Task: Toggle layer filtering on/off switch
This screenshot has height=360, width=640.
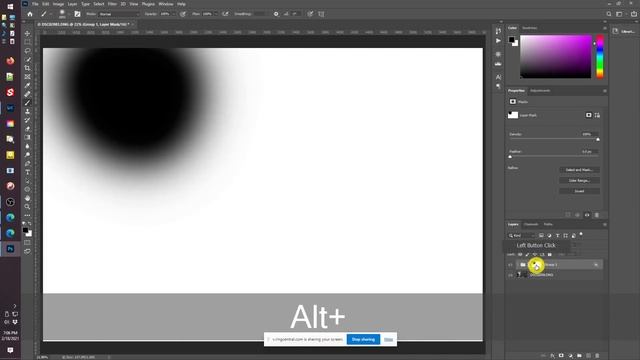Action: [581, 235]
